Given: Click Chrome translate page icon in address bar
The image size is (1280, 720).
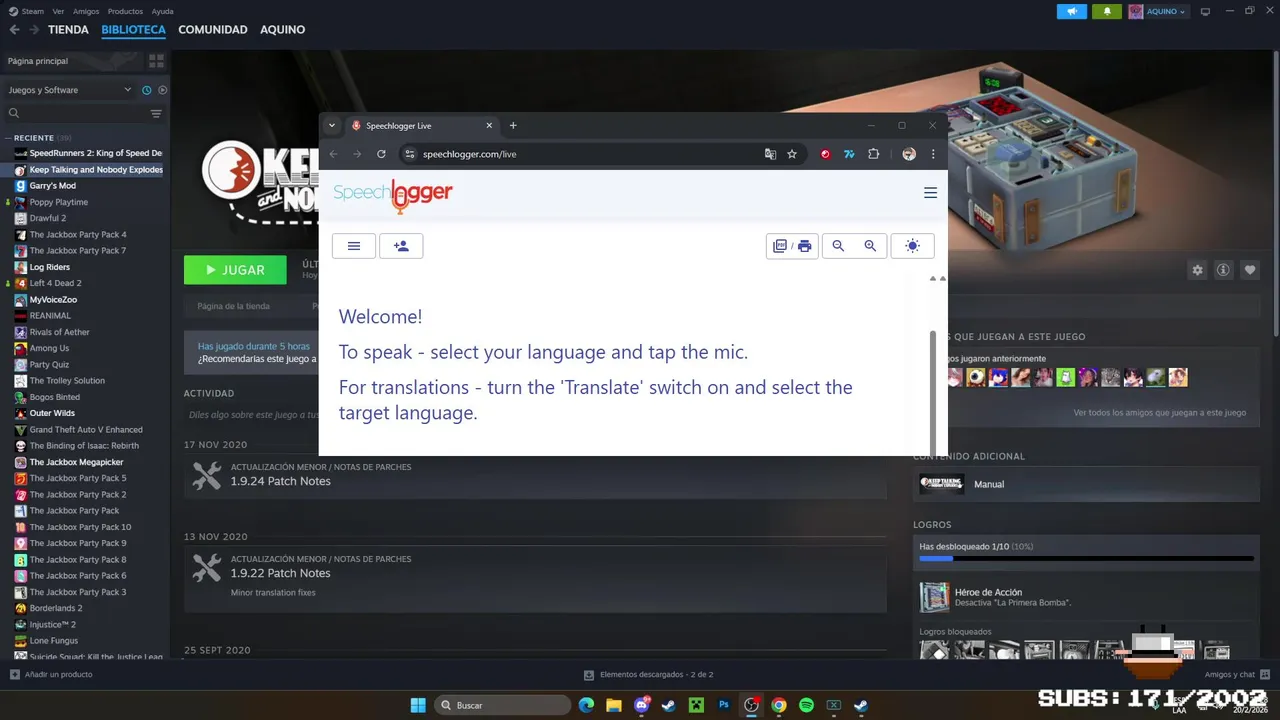Looking at the screenshot, I should click(770, 154).
